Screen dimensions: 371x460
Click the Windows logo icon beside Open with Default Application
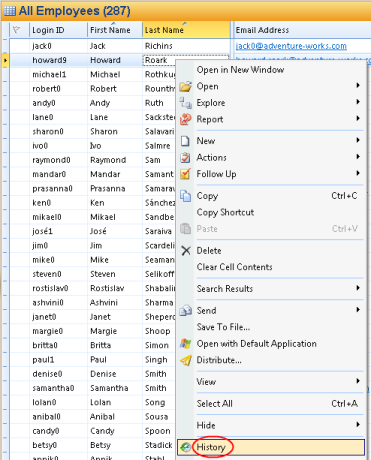[x=186, y=344]
